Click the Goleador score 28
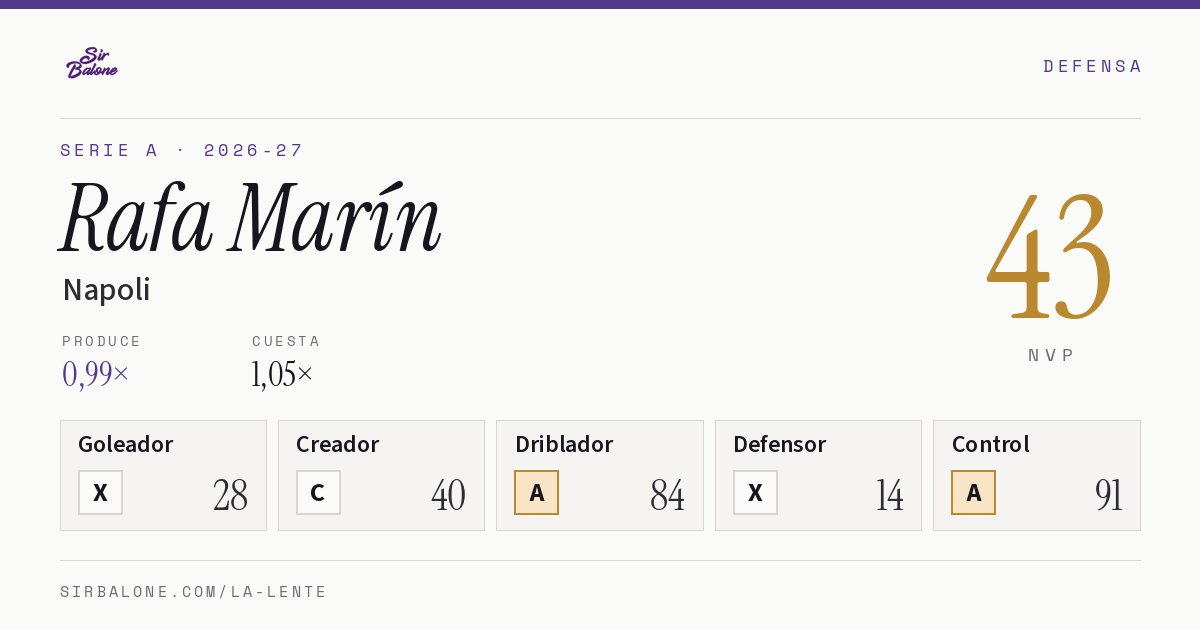Viewport: 1200px width, 630px height. click(x=230, y=494)
